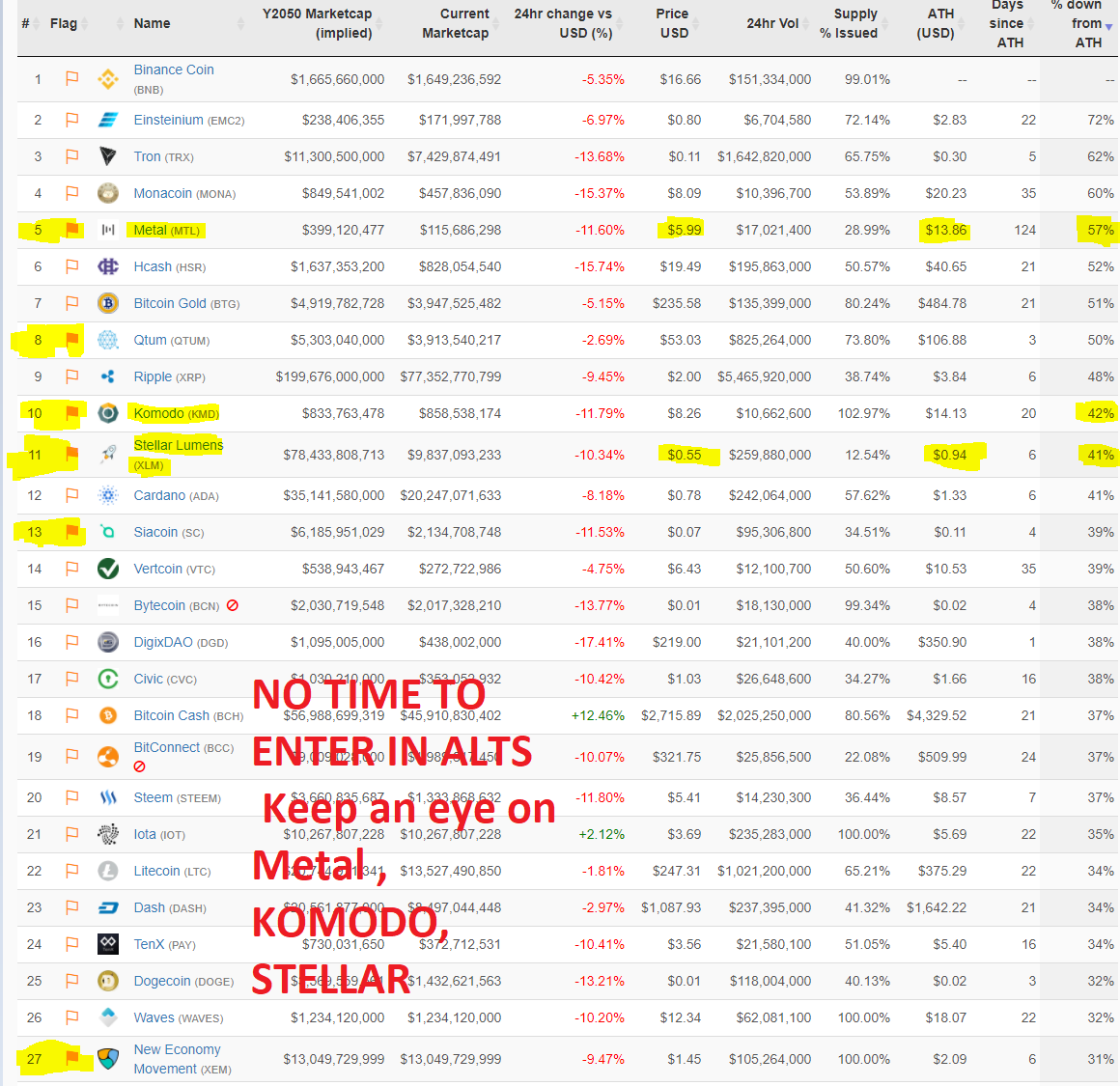Viewport: 1120px width, 1086px height.
Task: Click the Iota logo icon
Action: coord(108,835)
